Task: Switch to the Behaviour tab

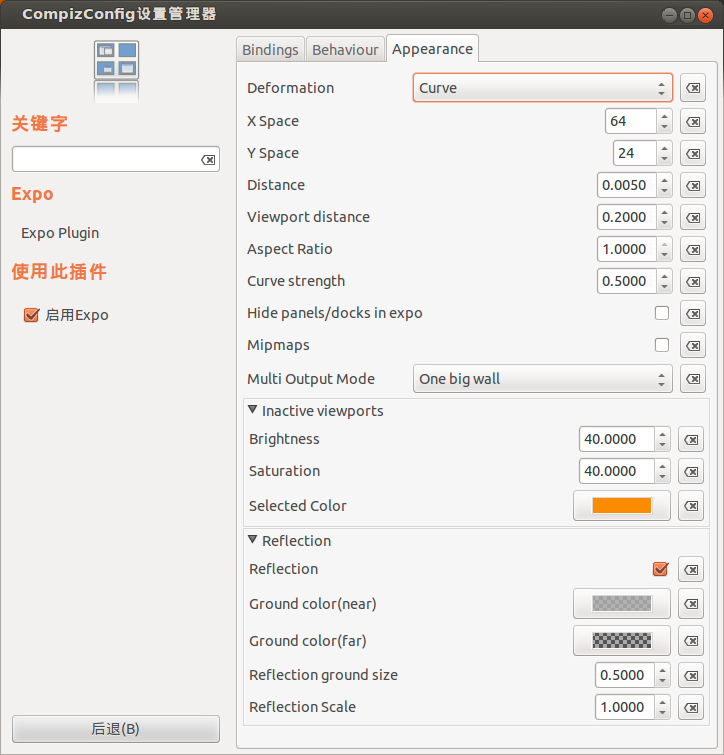Action: 345,50
